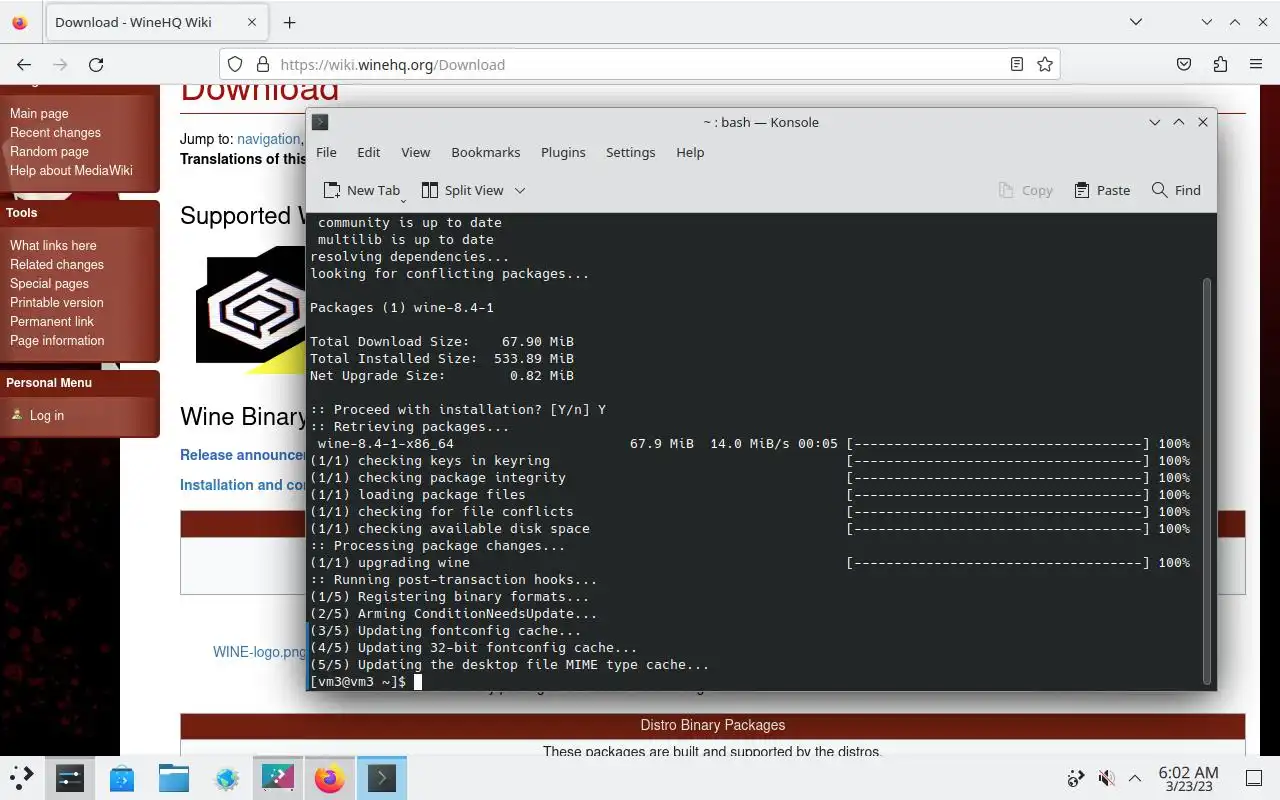Open the clock showing 6:02 AM
The height and width of the screenshot is (800, 1280).
pos(1188,778)
